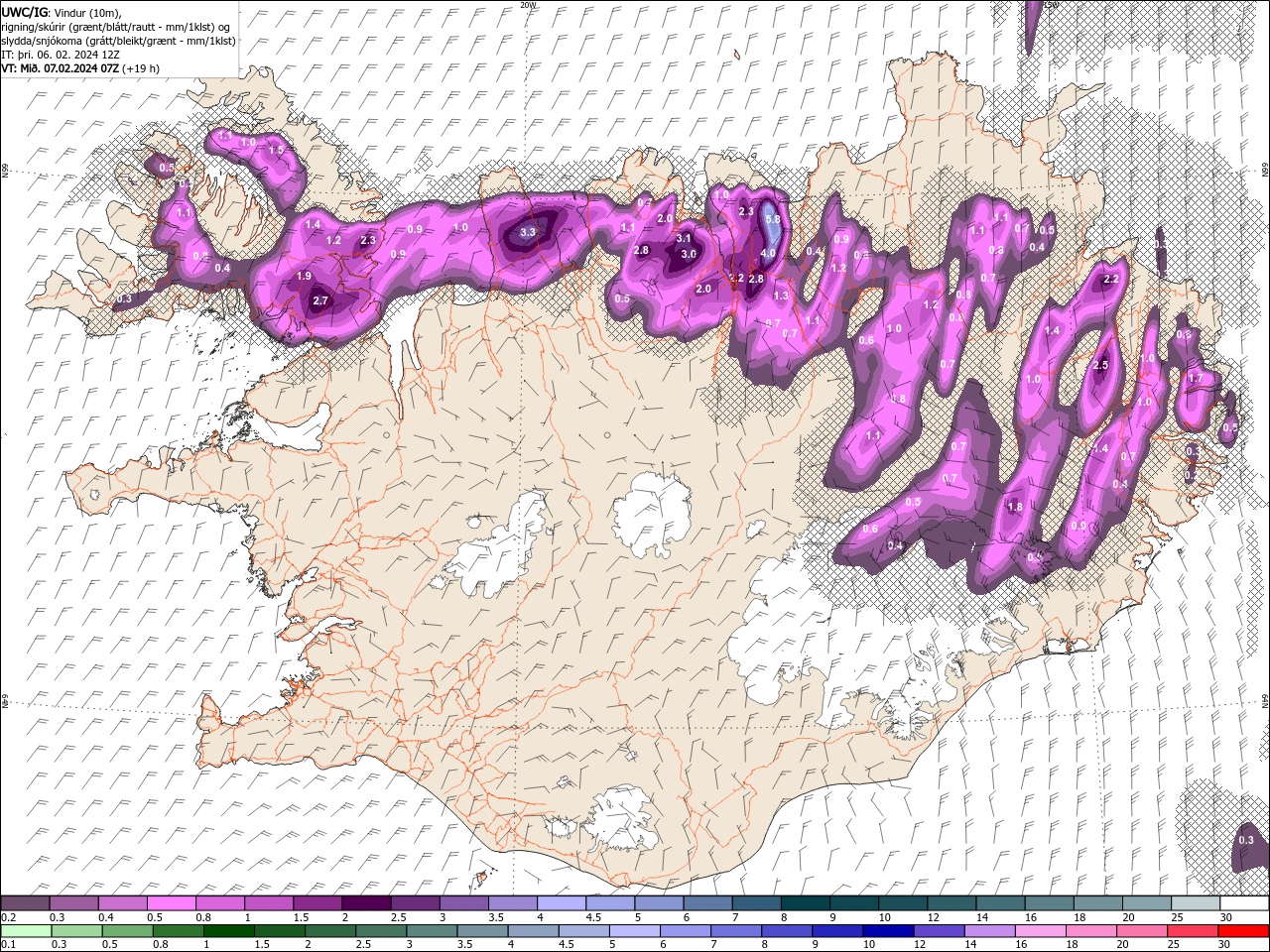Select the 0.2 swatch on the purple snow scale
Image resolution: width=1270 pixels, height=952 pixels.
[26, 903]
